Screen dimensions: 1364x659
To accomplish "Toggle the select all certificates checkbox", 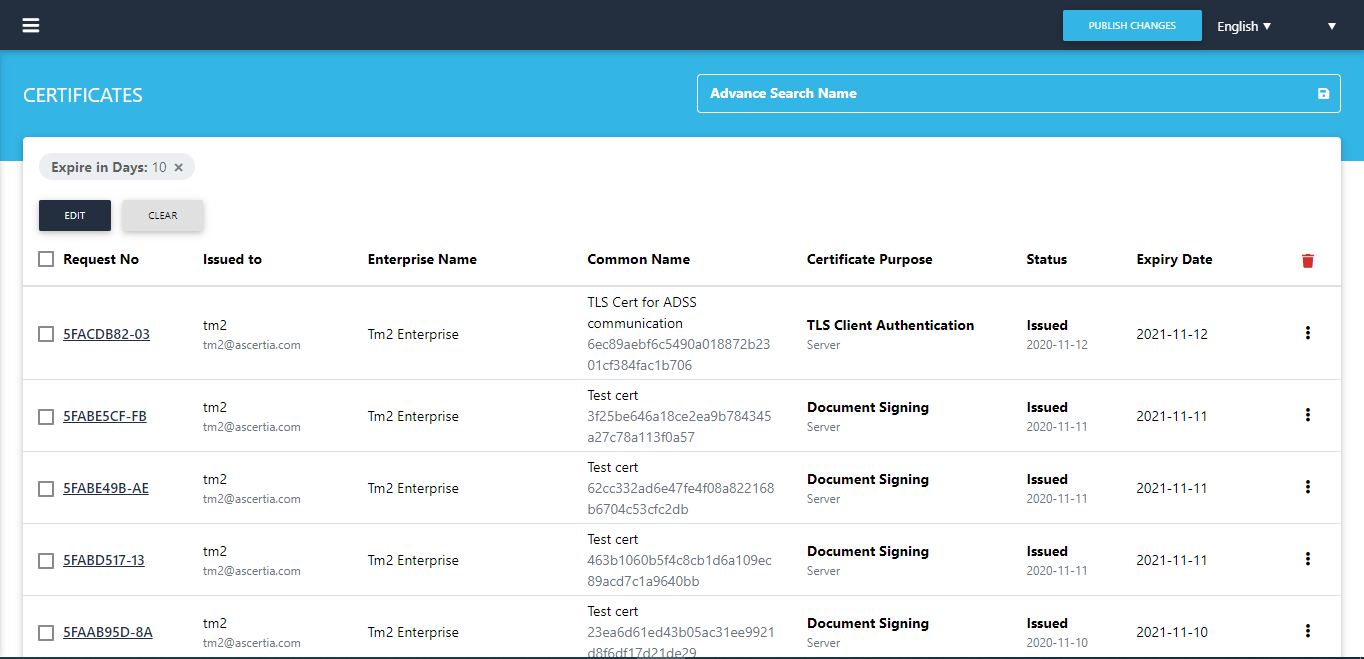I will pyautogui.click(x=46, y=259).
